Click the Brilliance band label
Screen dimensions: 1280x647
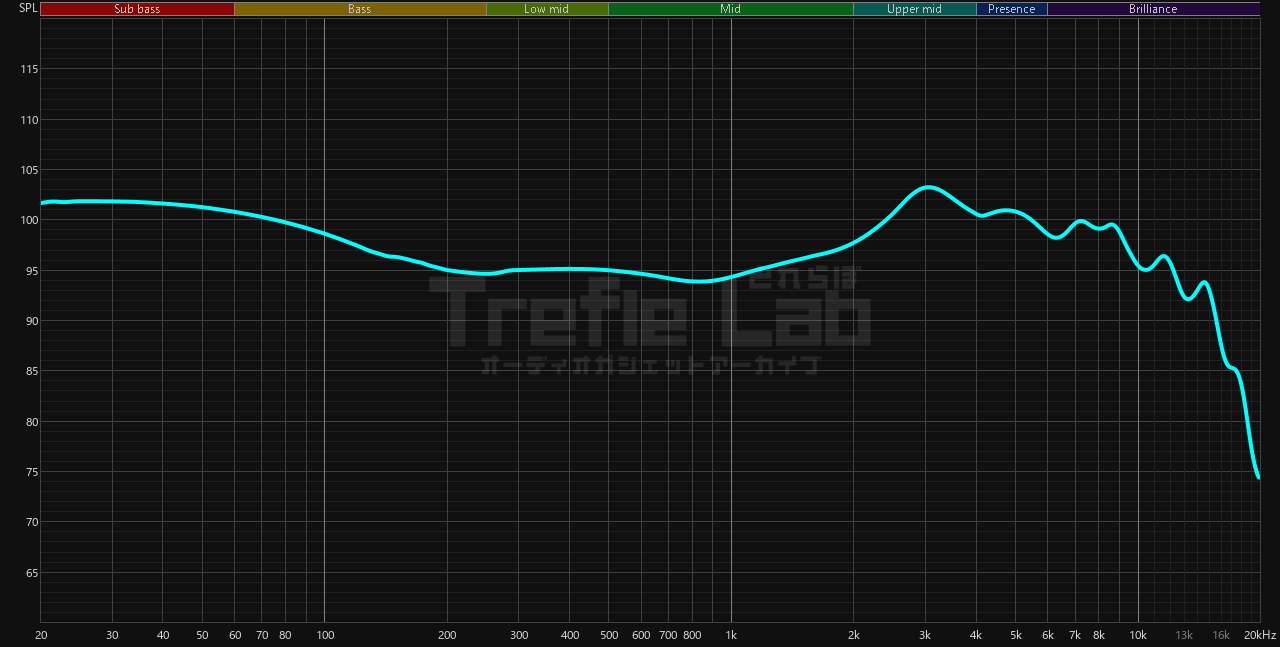point(1153,9)
